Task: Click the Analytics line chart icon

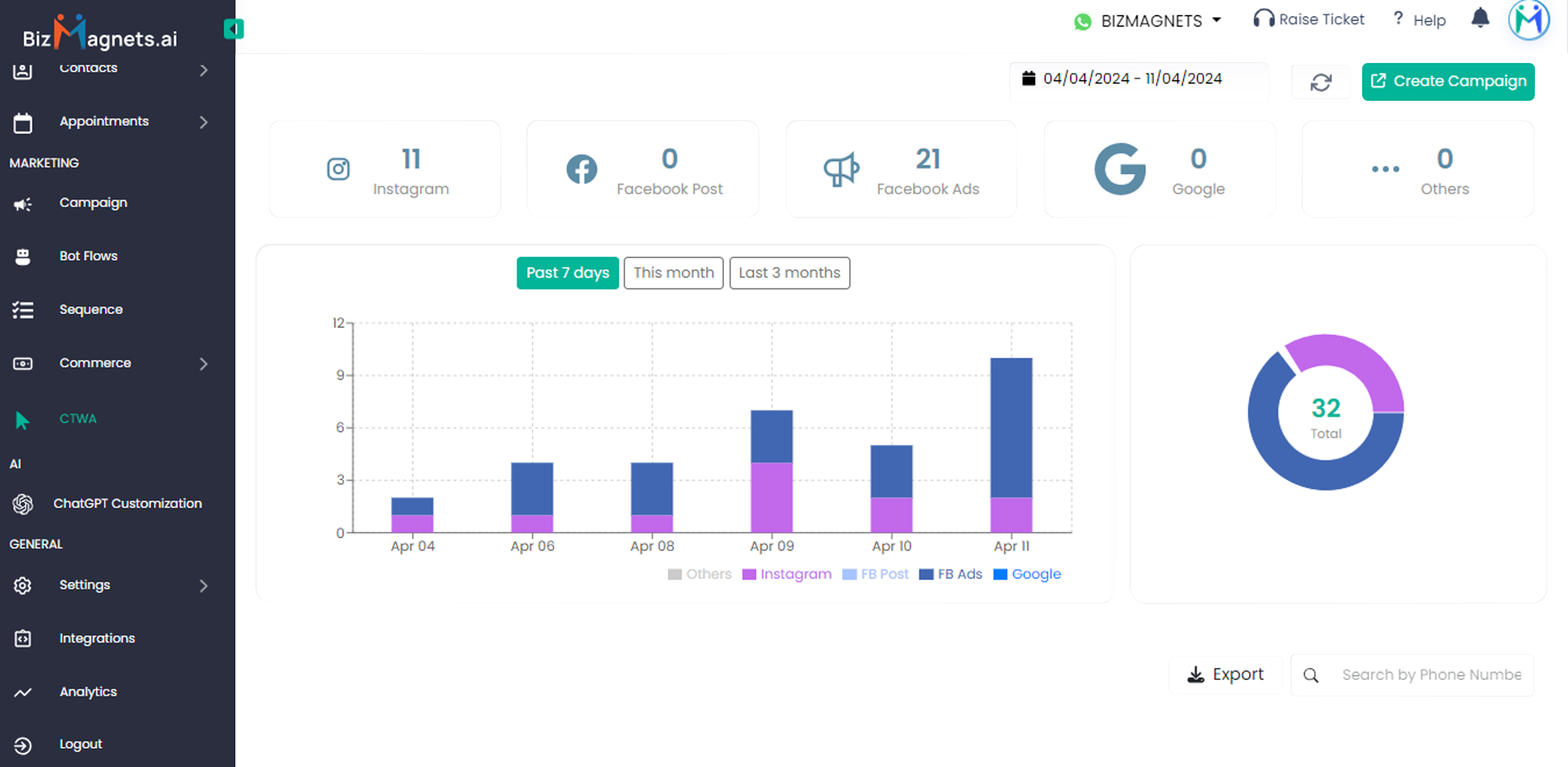Action: [x=22, y=692]
